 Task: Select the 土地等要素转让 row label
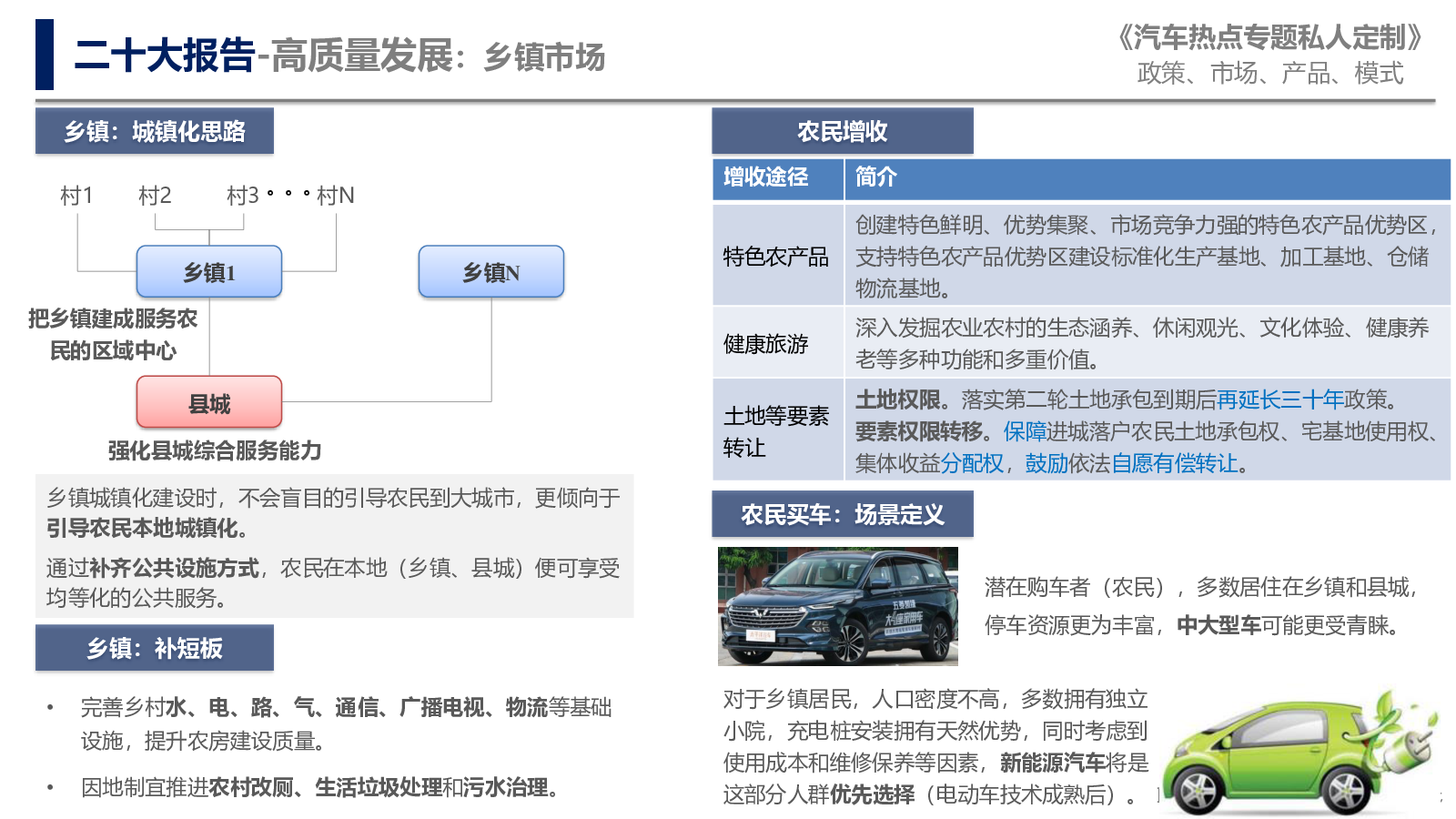point(776,431)
